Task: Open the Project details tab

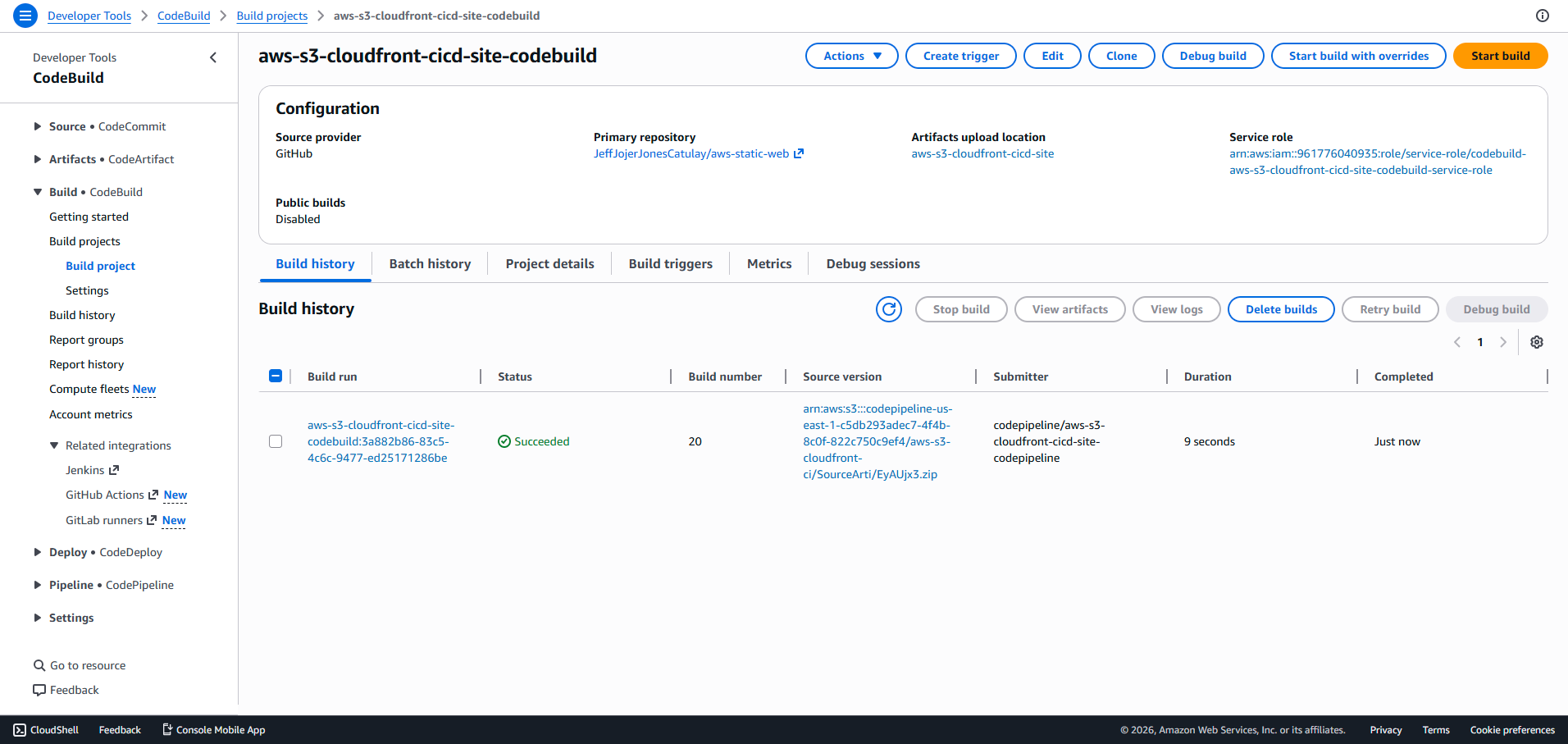Action: (x=549, y=264)
